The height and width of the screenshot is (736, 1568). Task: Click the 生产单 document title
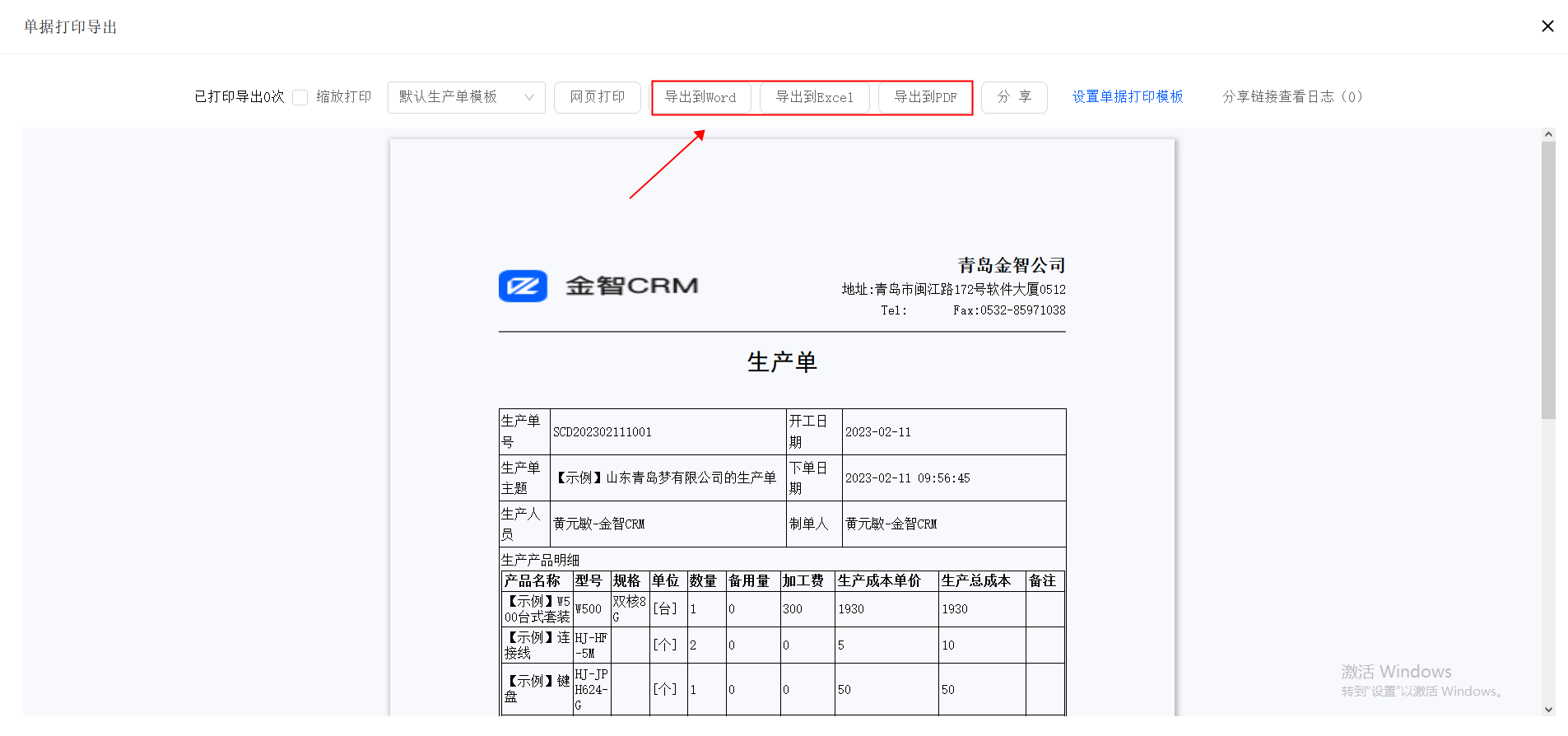click(x=782, y=362)
